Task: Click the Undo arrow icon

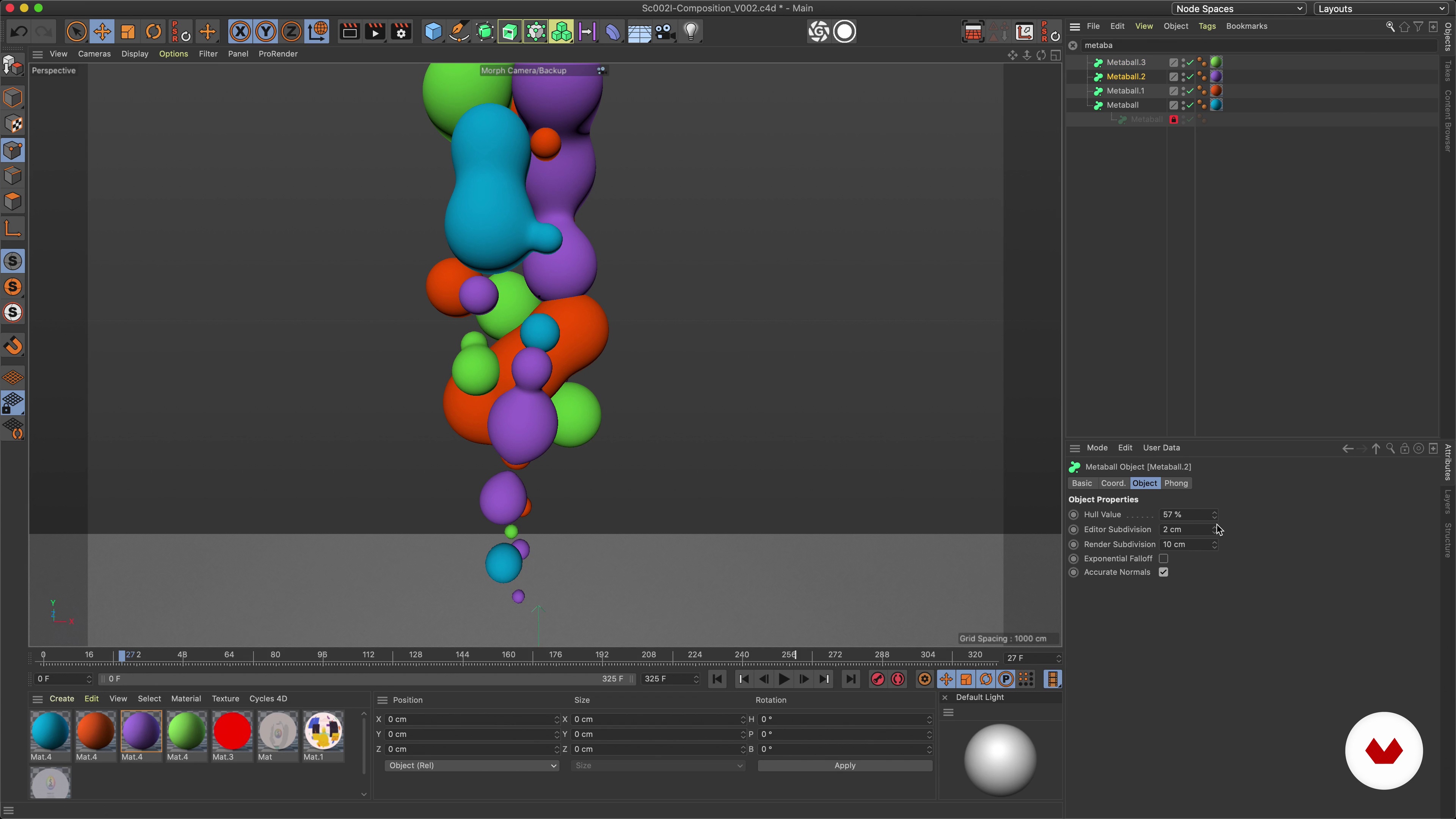Action: click(x=19, y=31)
